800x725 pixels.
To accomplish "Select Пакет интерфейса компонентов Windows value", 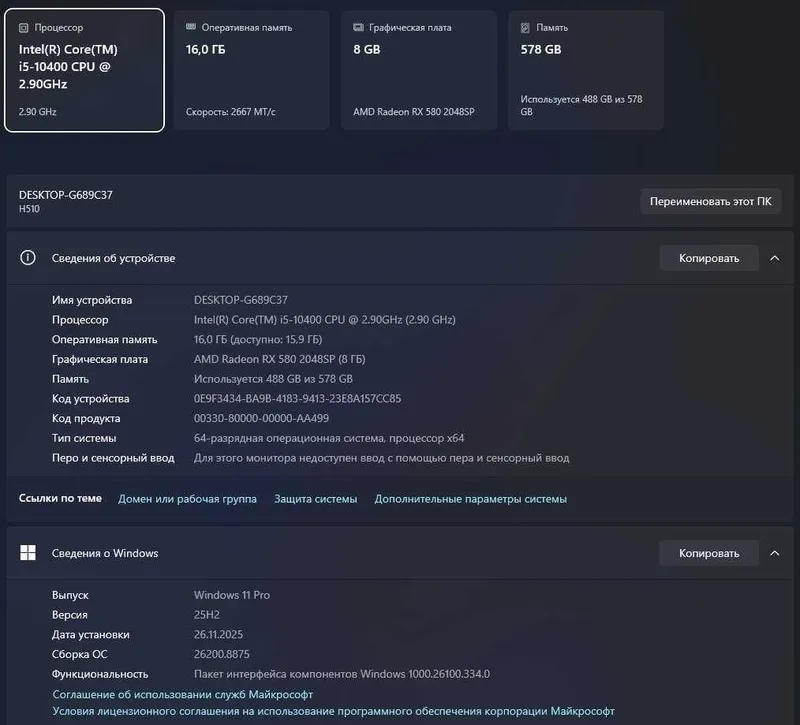I will [342, 674].
